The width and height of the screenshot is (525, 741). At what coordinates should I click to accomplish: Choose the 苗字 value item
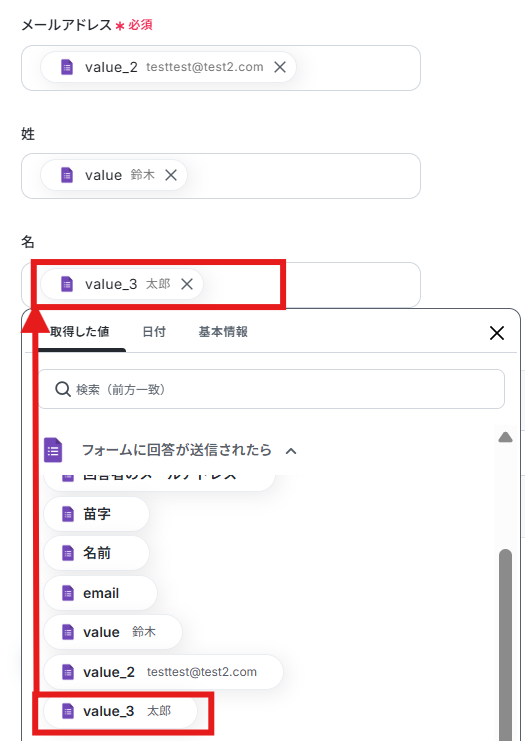[96, 514]
